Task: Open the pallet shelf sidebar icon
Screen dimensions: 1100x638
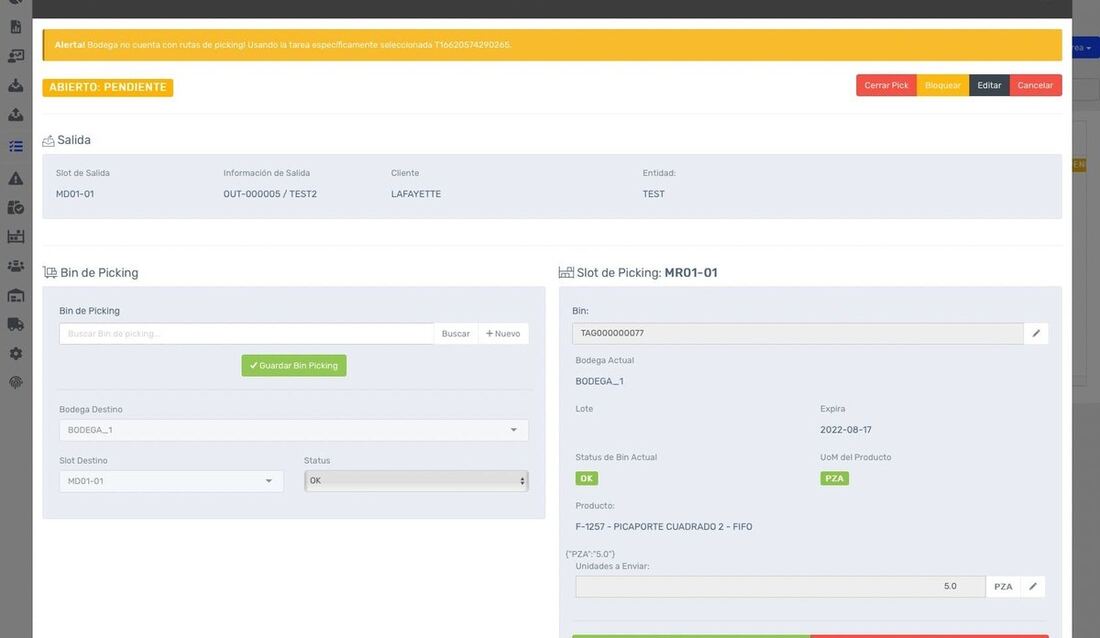Action: pyautogui.click(x=15, y=237)
